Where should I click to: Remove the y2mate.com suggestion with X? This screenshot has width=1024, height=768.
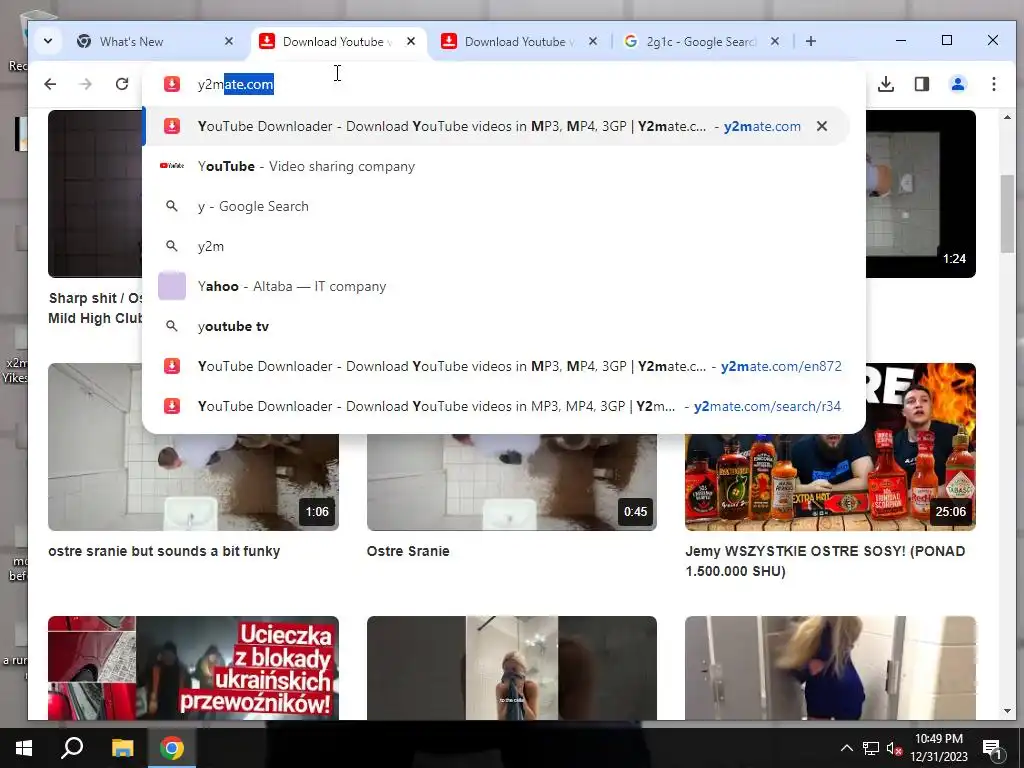pyautogui.click(x=822, y=126)
